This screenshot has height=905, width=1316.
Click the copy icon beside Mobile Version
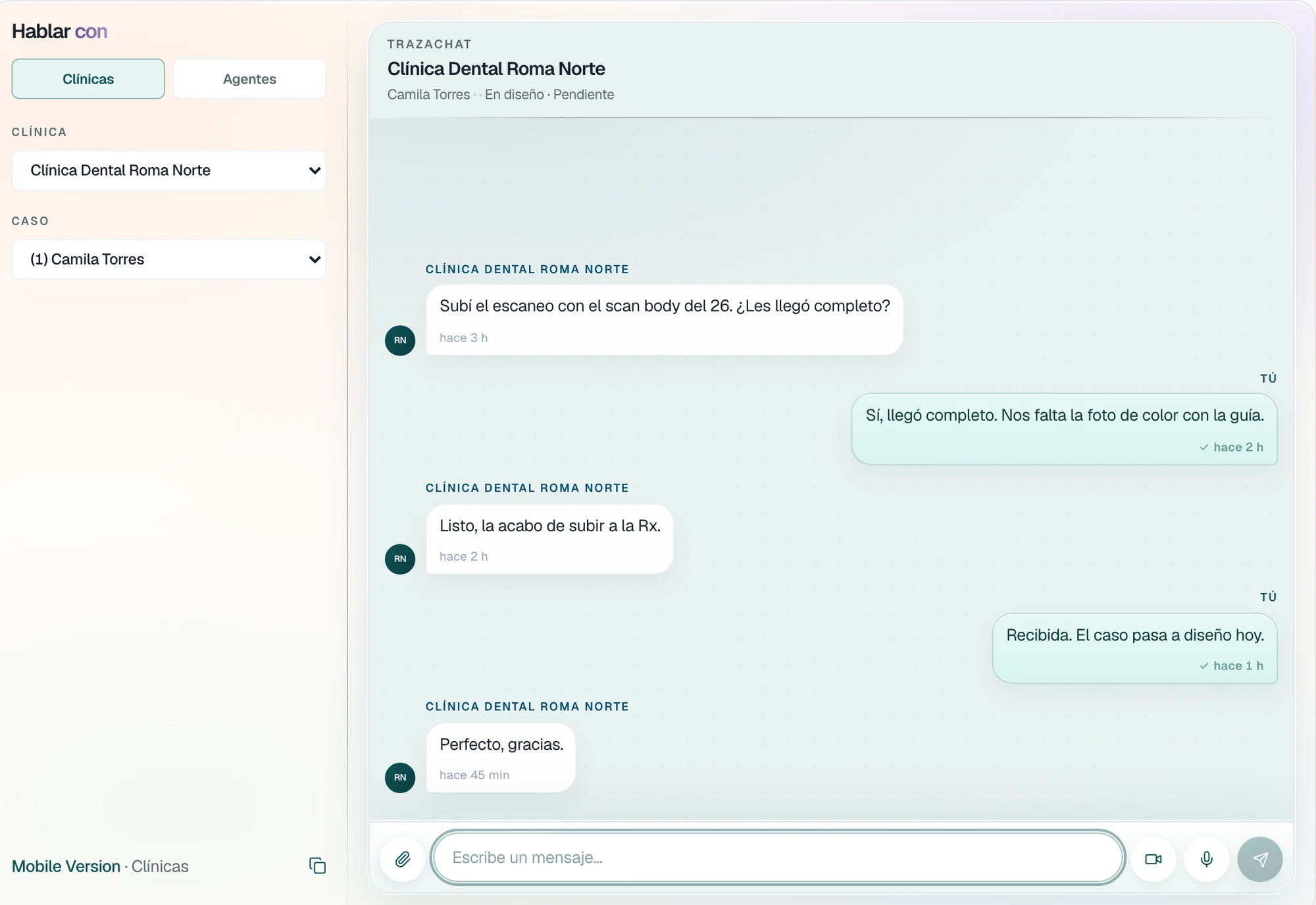[318, 866]
